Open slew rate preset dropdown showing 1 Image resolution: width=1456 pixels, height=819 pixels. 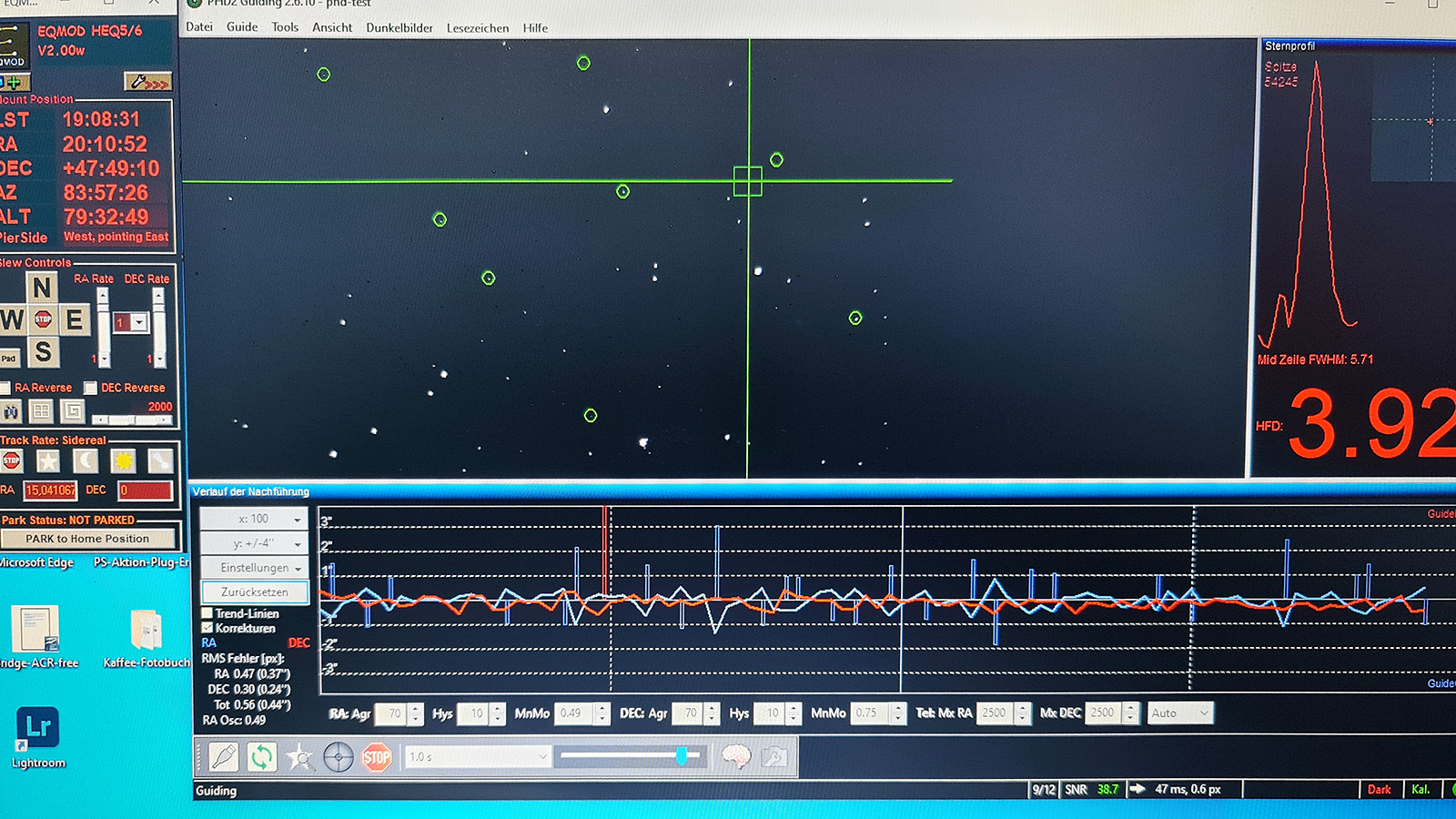coord(131,322)
